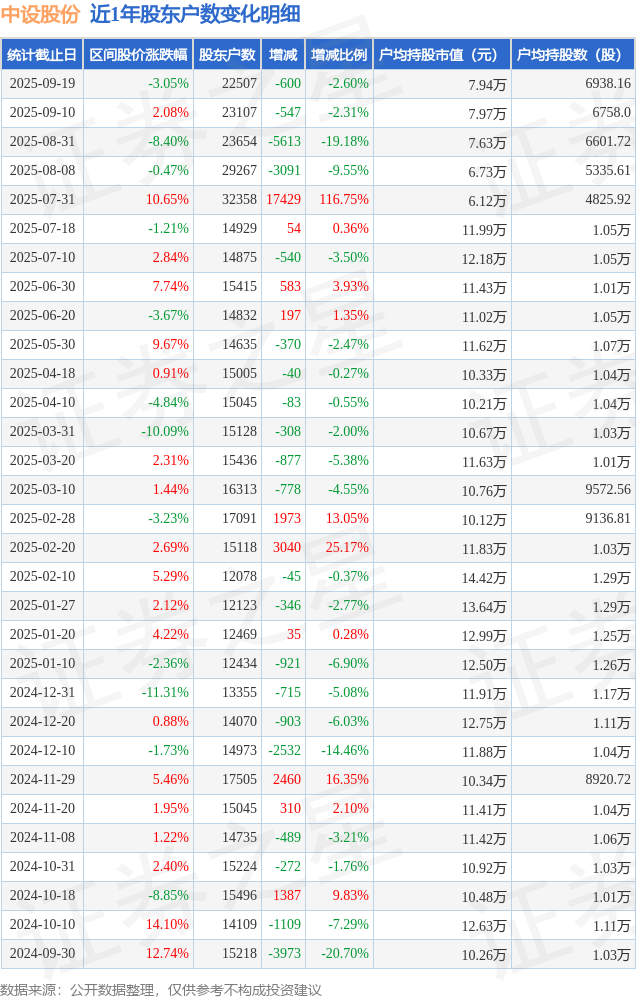
Task: Click the 区间股价涨跌幅 column header
Action: coord(138,55)
